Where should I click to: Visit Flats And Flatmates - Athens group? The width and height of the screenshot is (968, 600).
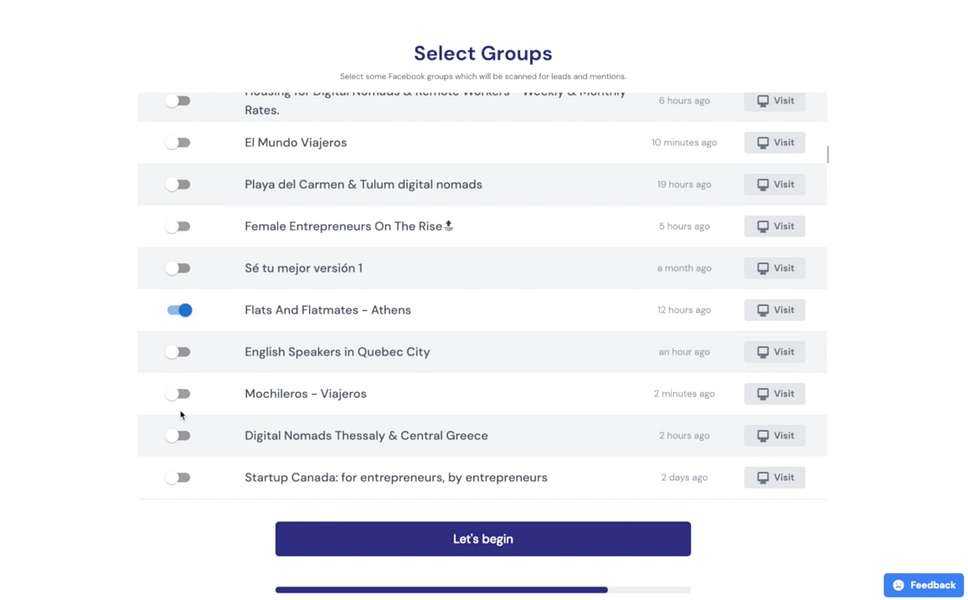774,310
